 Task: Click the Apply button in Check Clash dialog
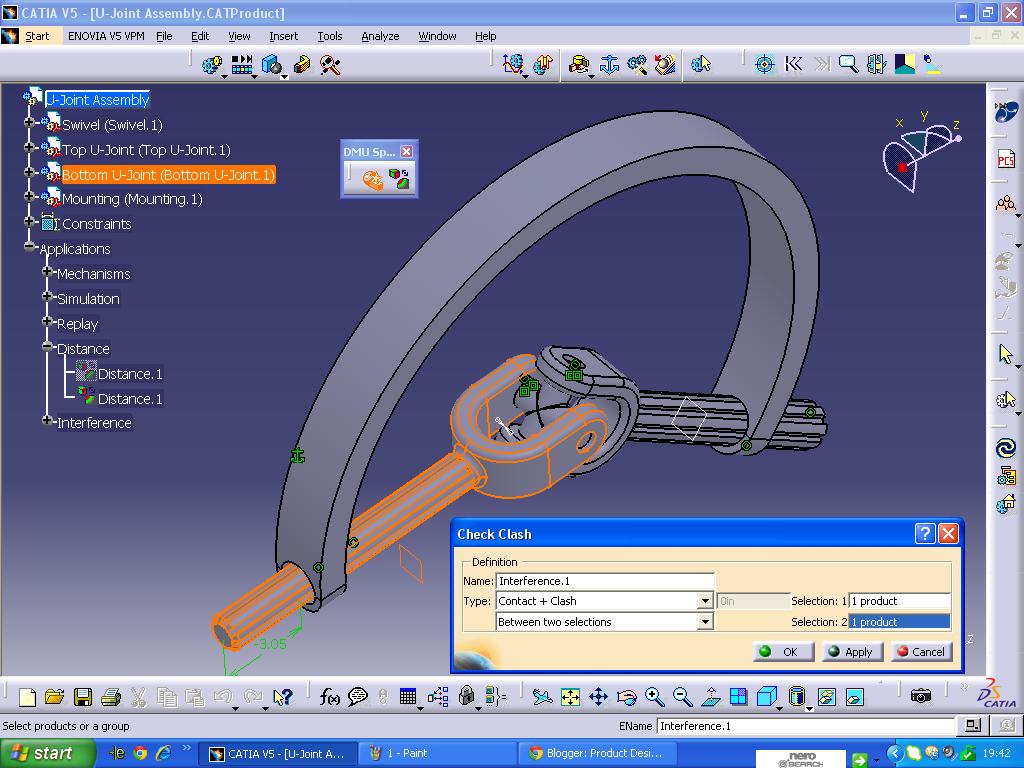pos(851,651)
